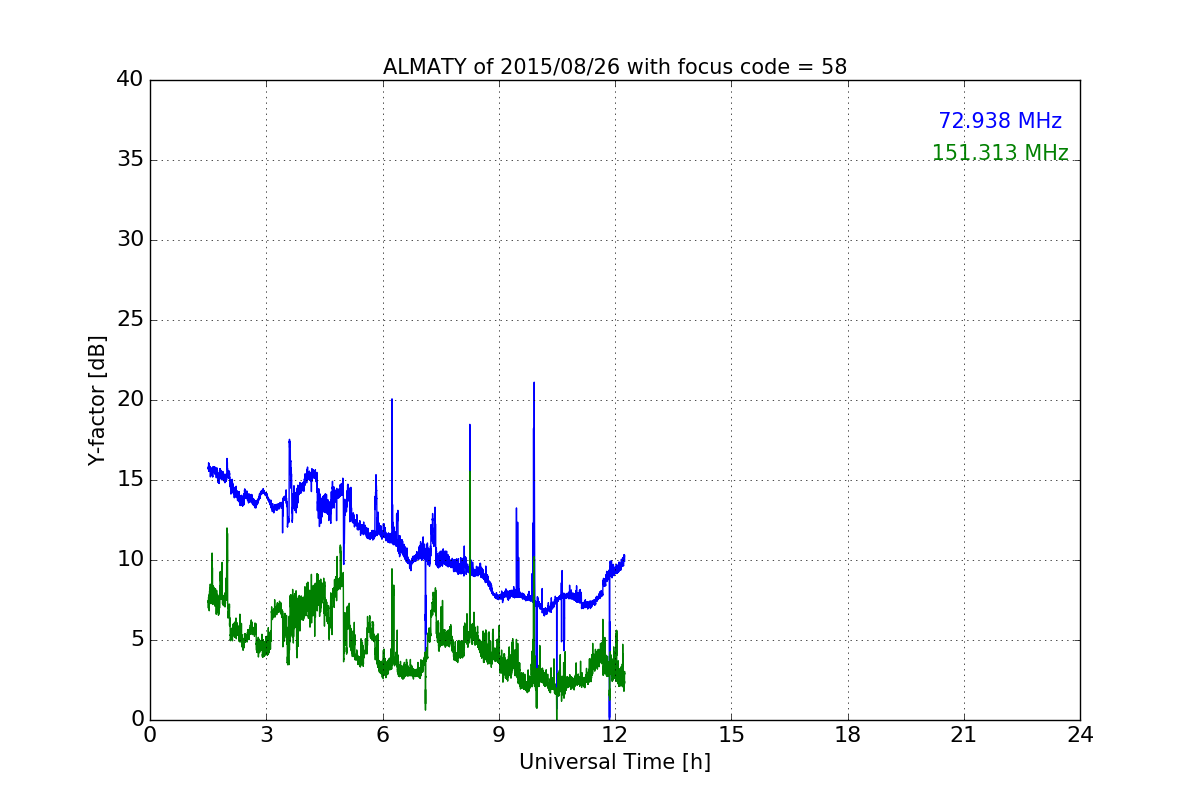Click x-axis tick label 9
Screen dimensions: 1200x800
click(499, 735)
